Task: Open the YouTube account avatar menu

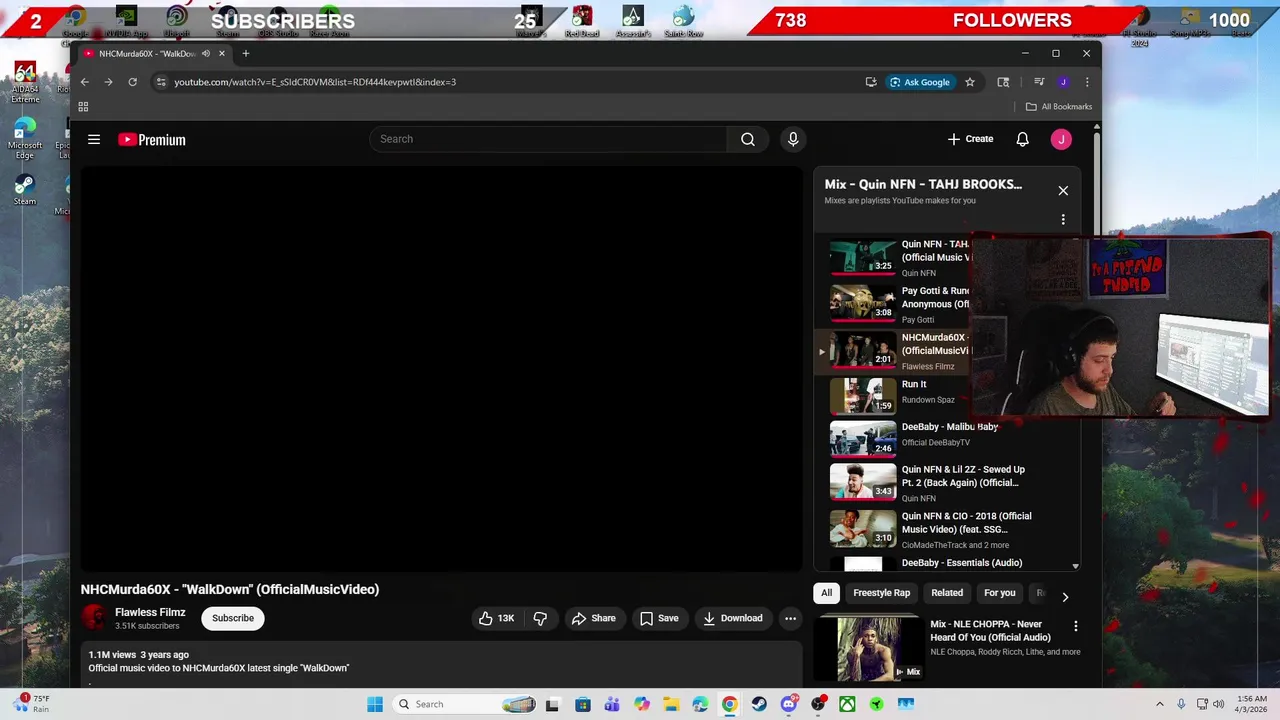Action: 1061,139
